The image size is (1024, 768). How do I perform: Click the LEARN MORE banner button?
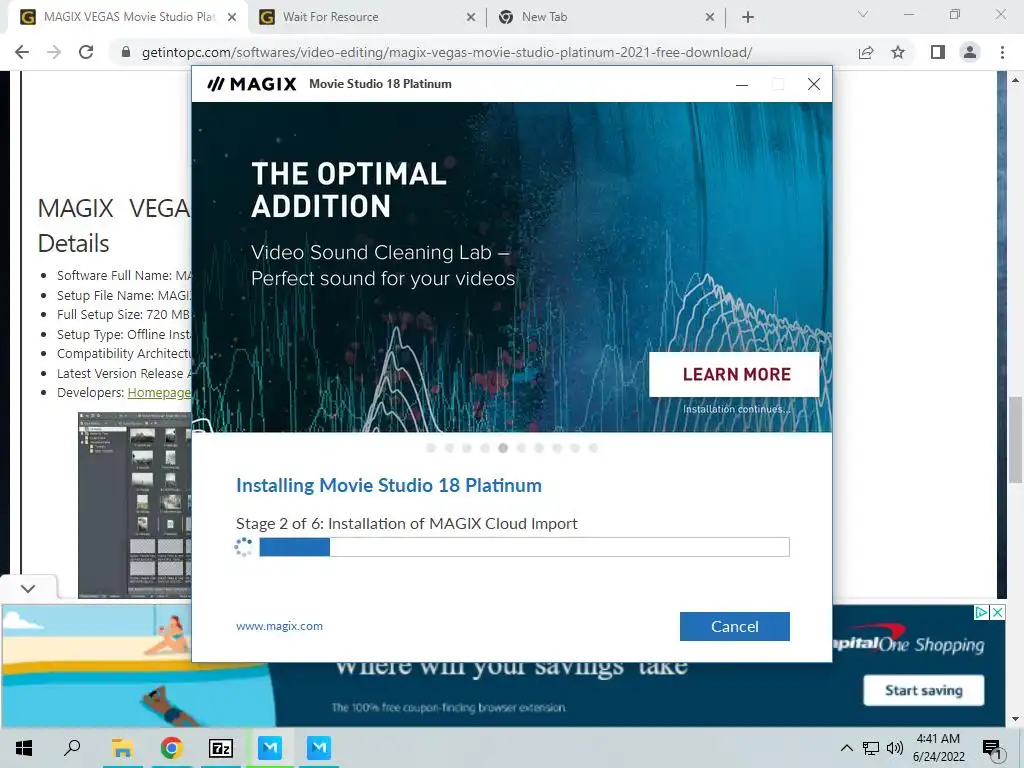[734, 374]
